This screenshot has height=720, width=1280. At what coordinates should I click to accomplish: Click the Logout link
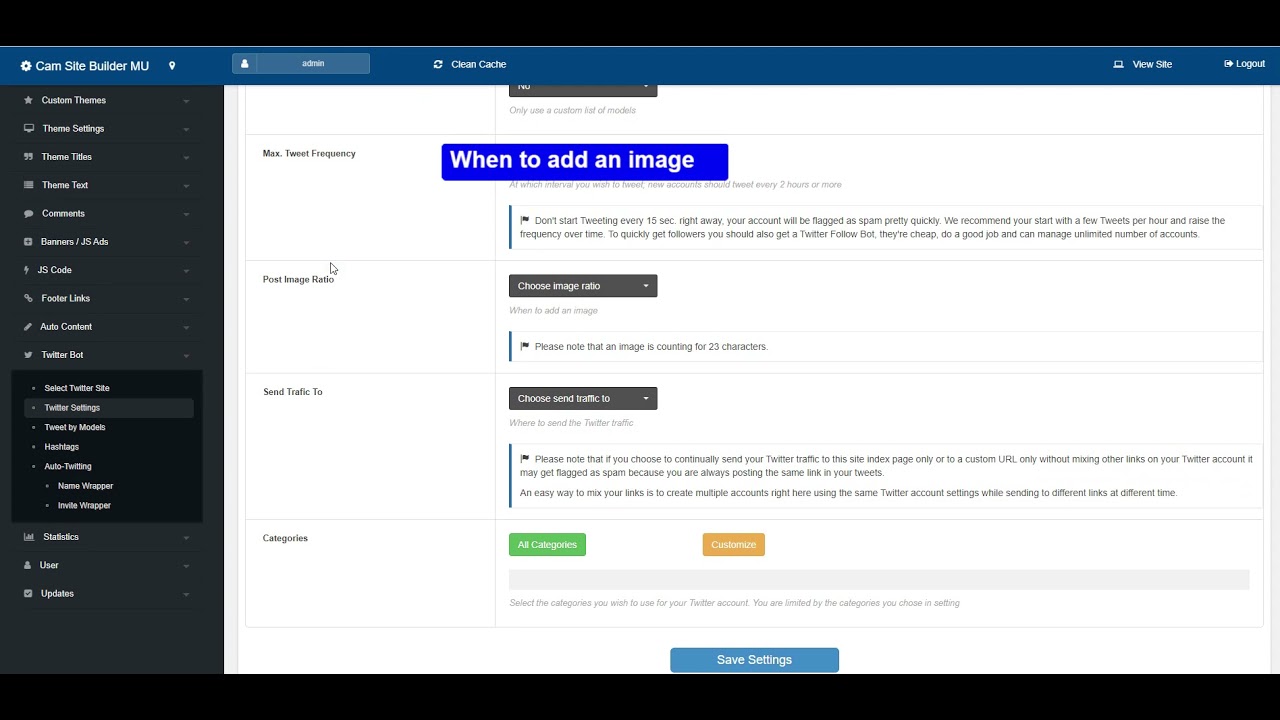click(1244, 64)
